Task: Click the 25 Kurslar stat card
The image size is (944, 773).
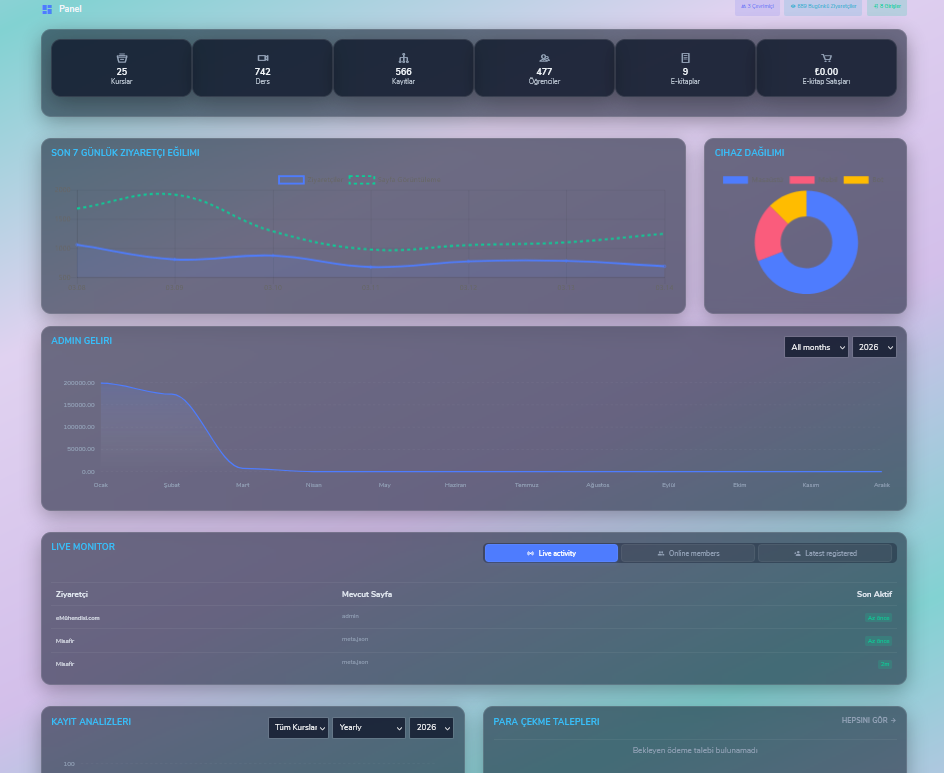Action: pos(122,68)
